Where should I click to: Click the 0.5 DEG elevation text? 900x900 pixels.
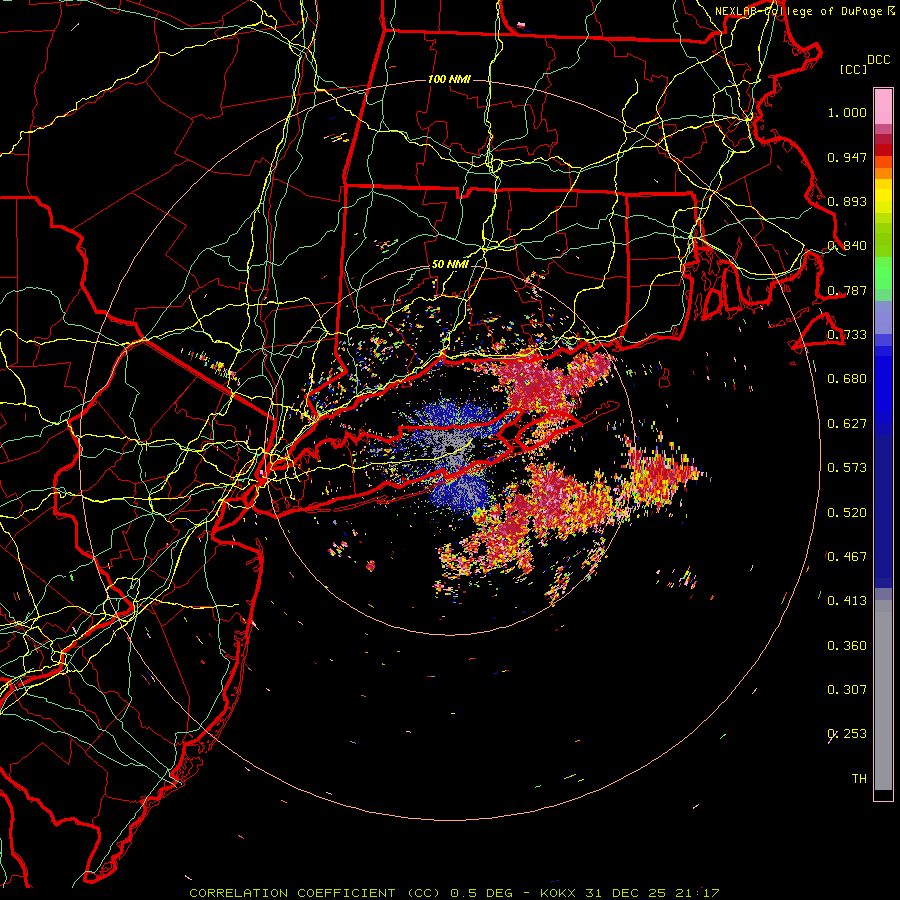(482, 893)
